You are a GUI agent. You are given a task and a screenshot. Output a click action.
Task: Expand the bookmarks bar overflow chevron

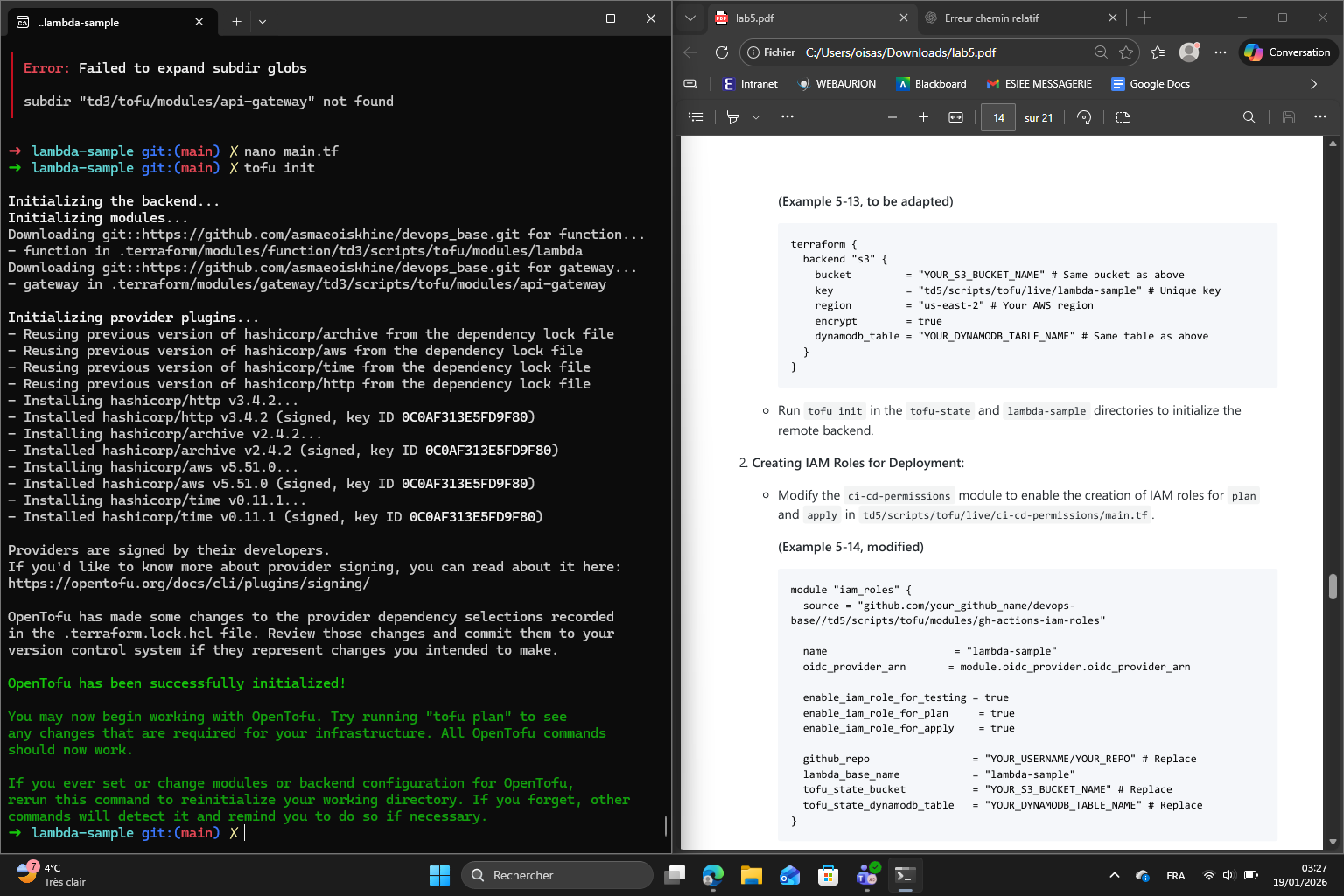coord(1313,84)
